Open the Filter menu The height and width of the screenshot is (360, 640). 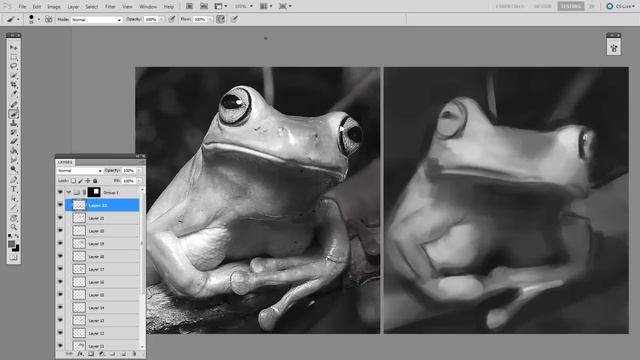point(110,7)
